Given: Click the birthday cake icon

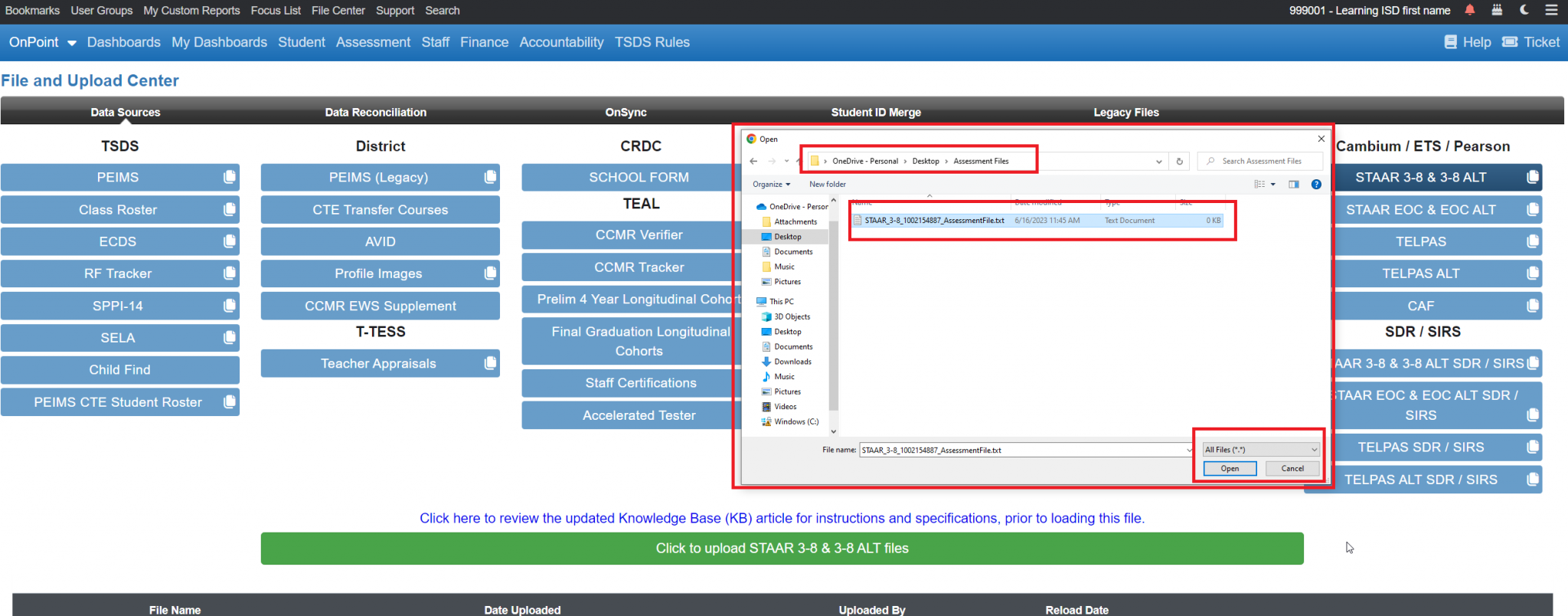Looking at the screenshot, I should (x=1497, y=10).
